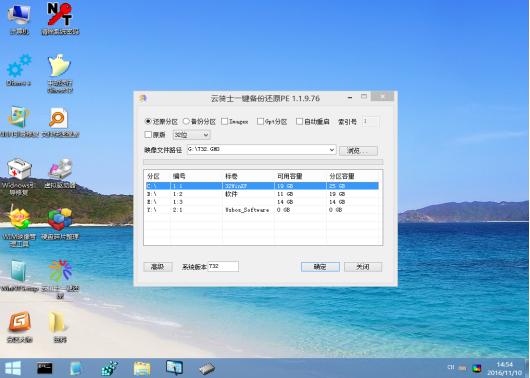Select the partition row numbered 1:2
This screenshot has width=530, height=378.
(x=262, y=194)
